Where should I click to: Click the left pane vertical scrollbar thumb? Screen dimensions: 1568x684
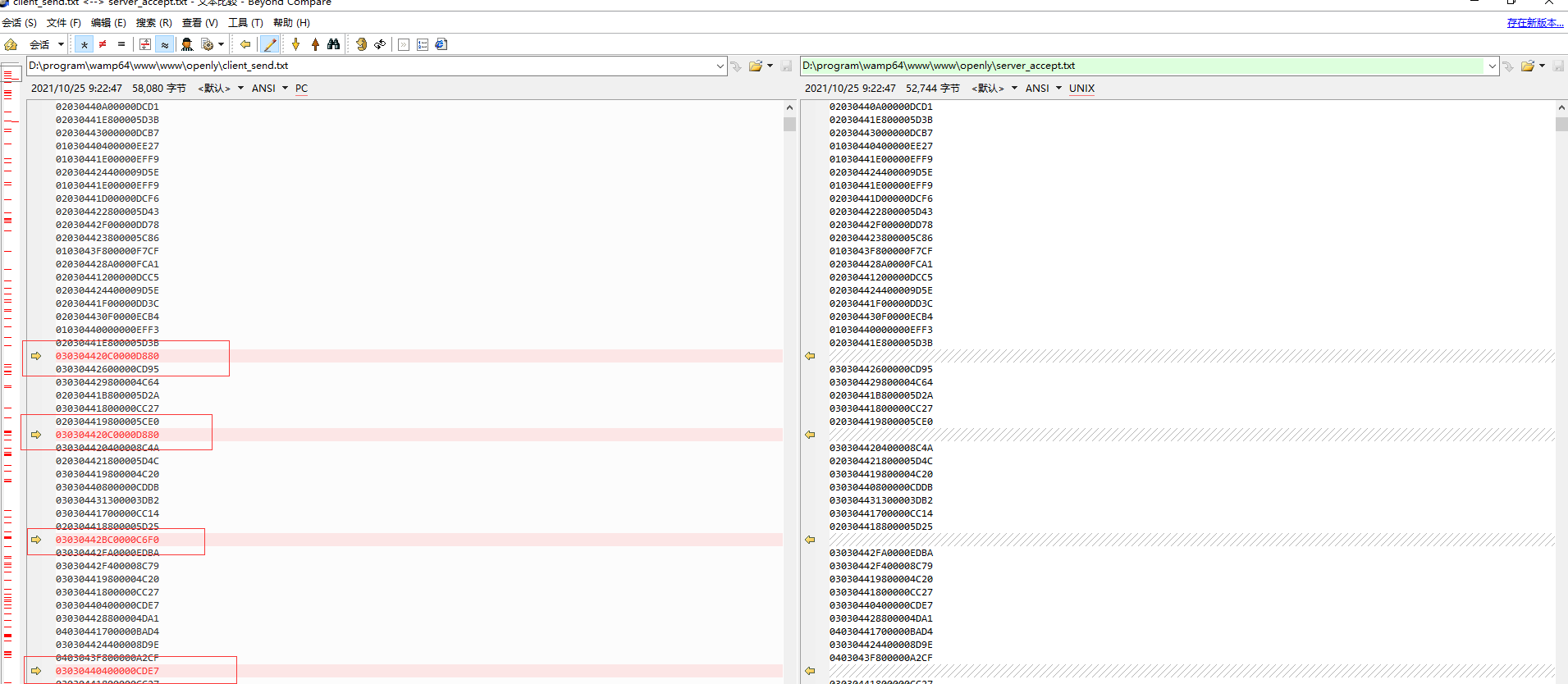coord(789,124)
